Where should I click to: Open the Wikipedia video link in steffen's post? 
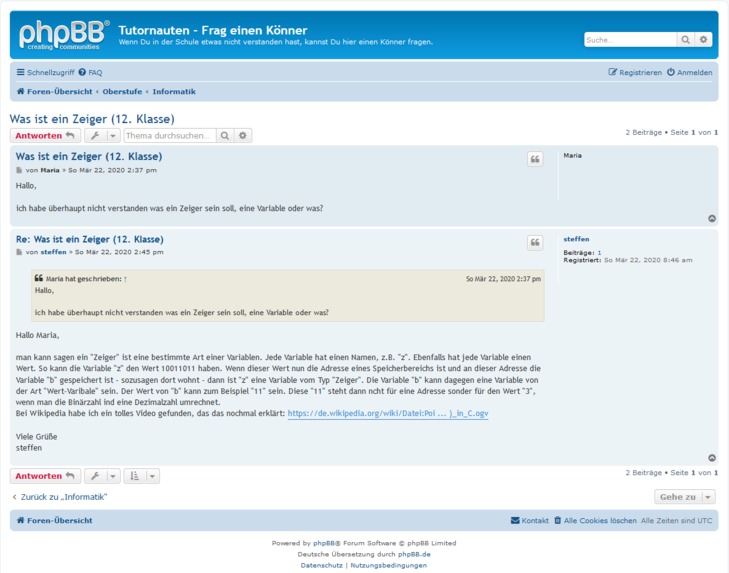(x=388, y=413)
